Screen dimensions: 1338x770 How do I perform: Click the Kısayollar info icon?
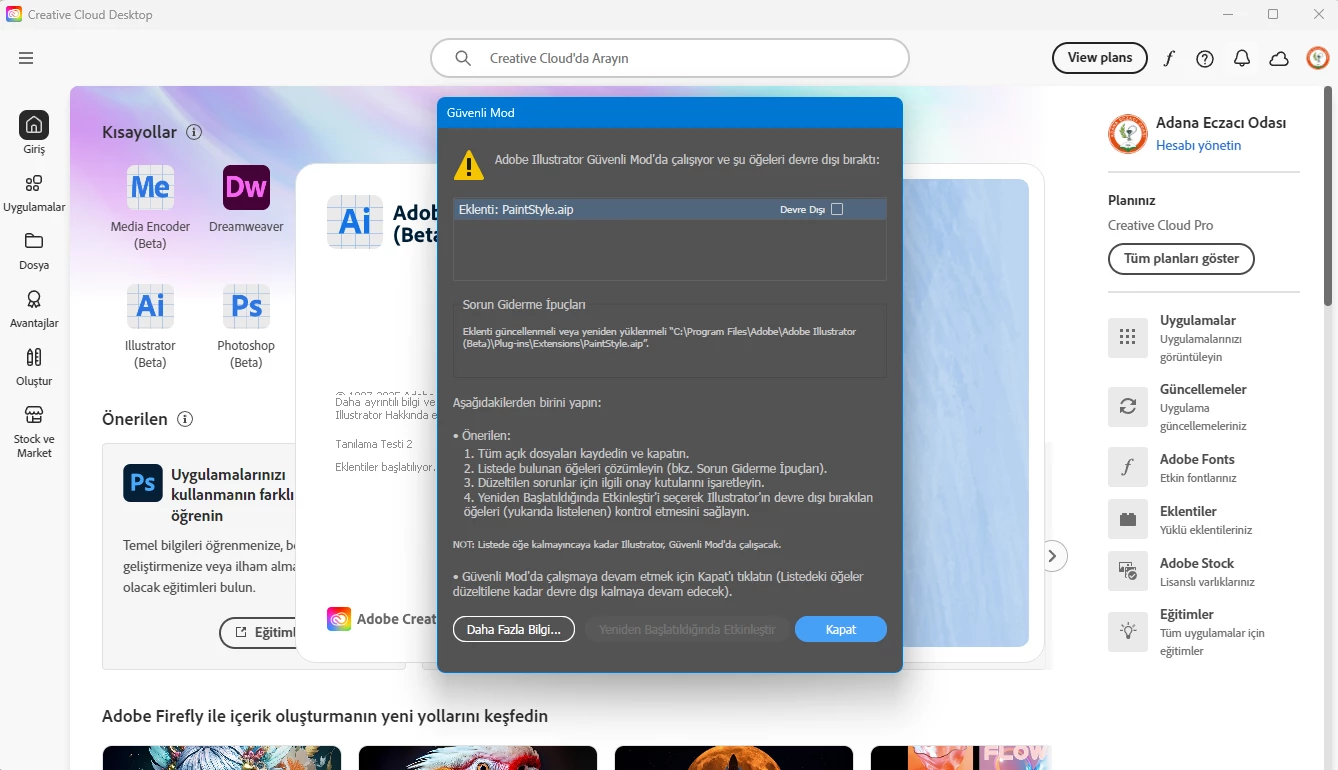tap(194, 132)
